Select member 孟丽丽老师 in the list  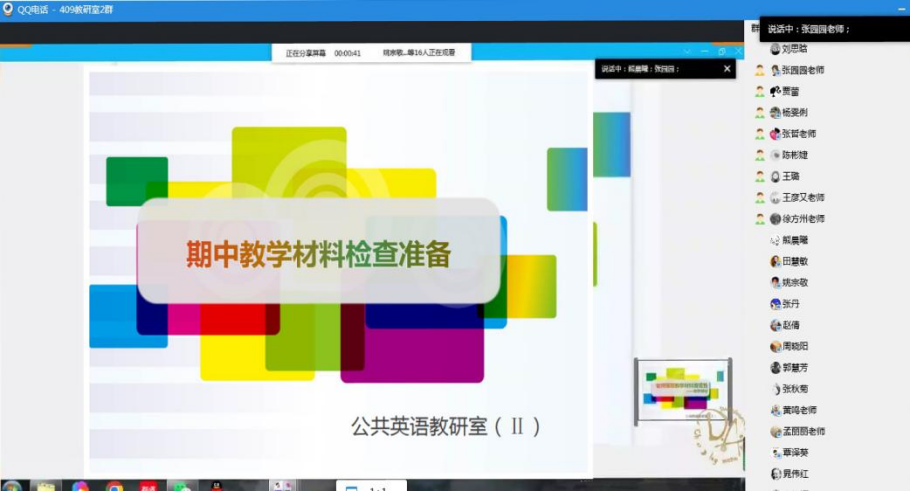803,431
